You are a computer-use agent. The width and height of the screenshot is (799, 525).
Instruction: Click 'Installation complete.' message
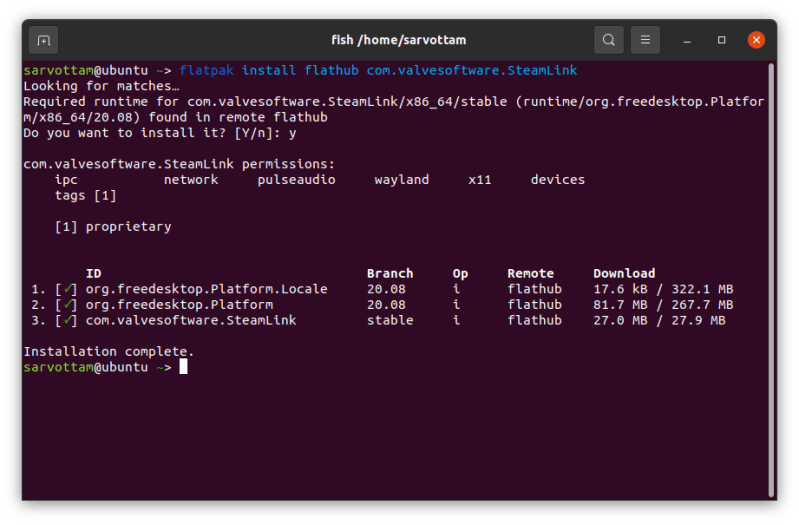pos(109,352)
